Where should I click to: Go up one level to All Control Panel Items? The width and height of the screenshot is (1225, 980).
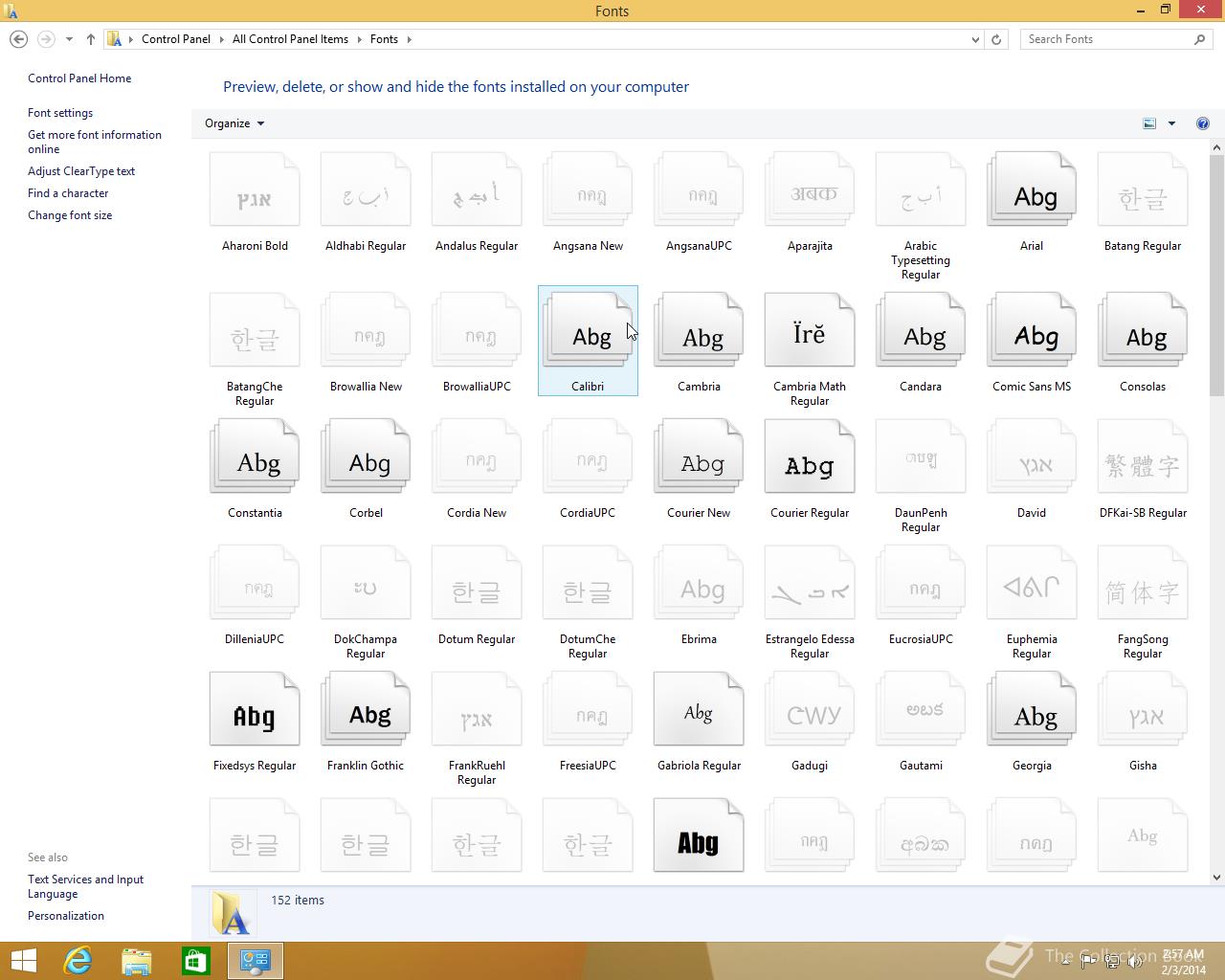point(90,39)
